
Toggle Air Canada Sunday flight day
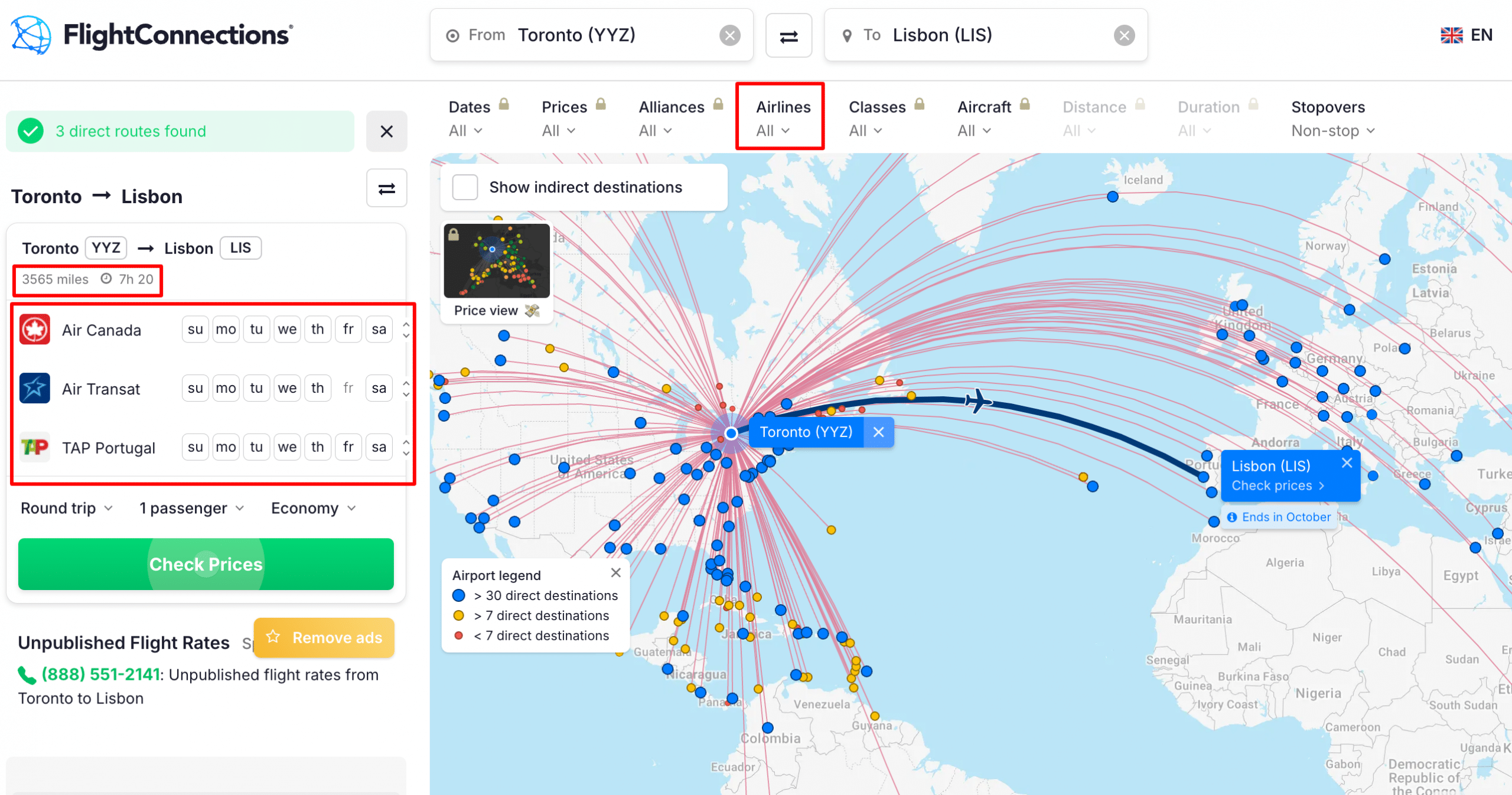click(195, 329)
